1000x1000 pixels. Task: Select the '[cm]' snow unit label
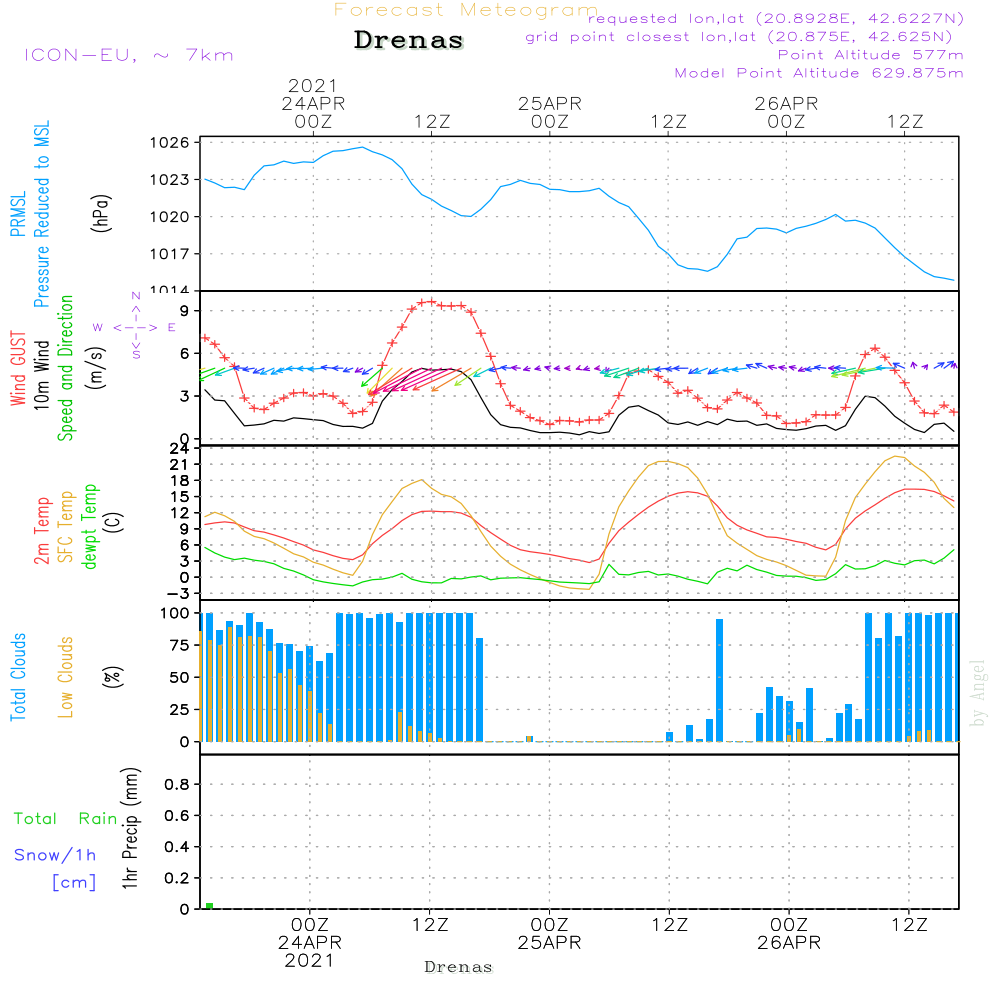point(74,882)
